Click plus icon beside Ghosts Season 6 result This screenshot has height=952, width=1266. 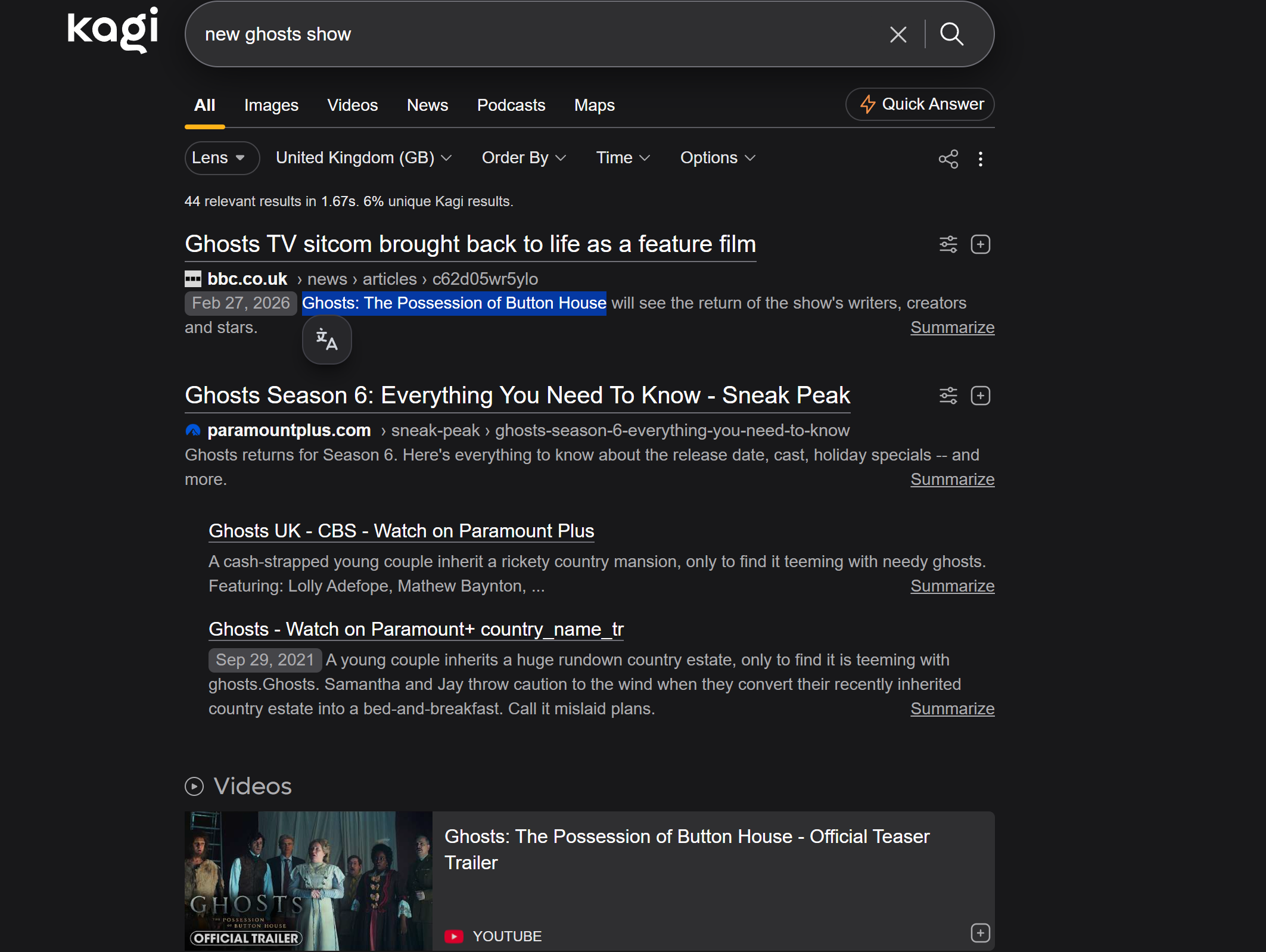[980, 396]
